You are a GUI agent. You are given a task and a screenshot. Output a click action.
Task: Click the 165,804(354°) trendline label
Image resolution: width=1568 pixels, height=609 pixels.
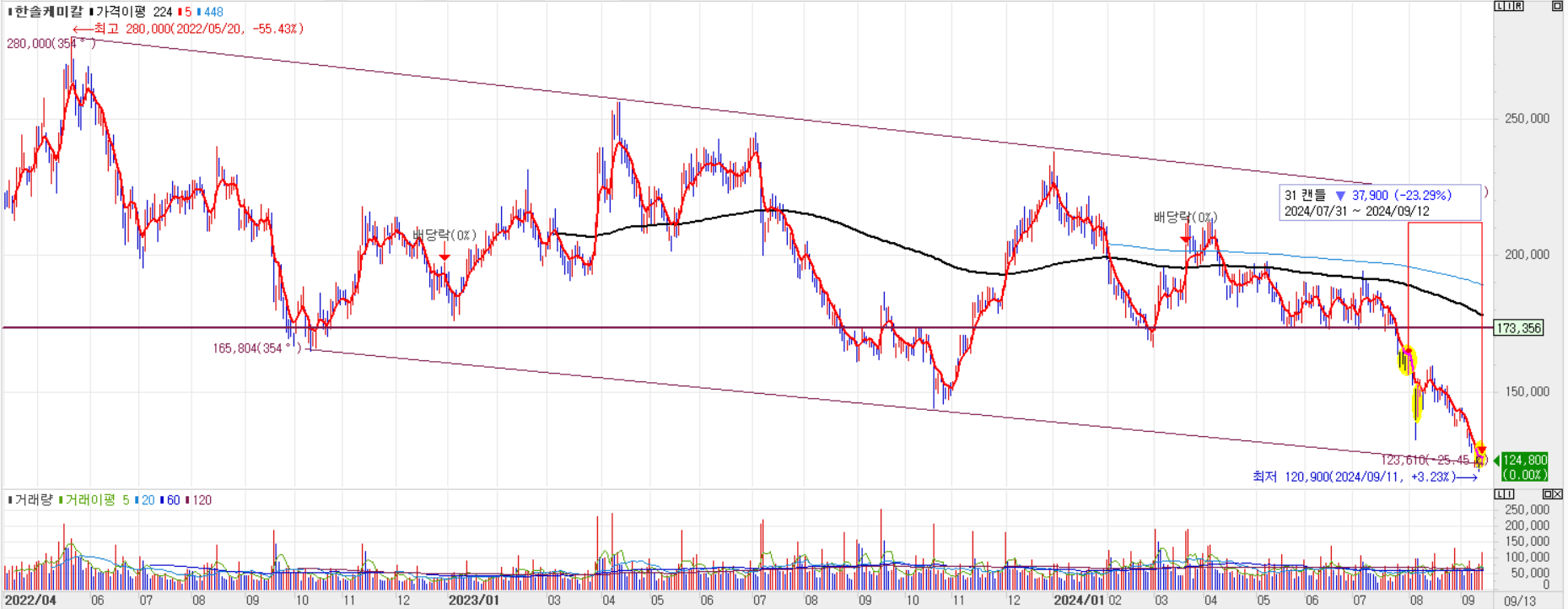click(257, 348)
